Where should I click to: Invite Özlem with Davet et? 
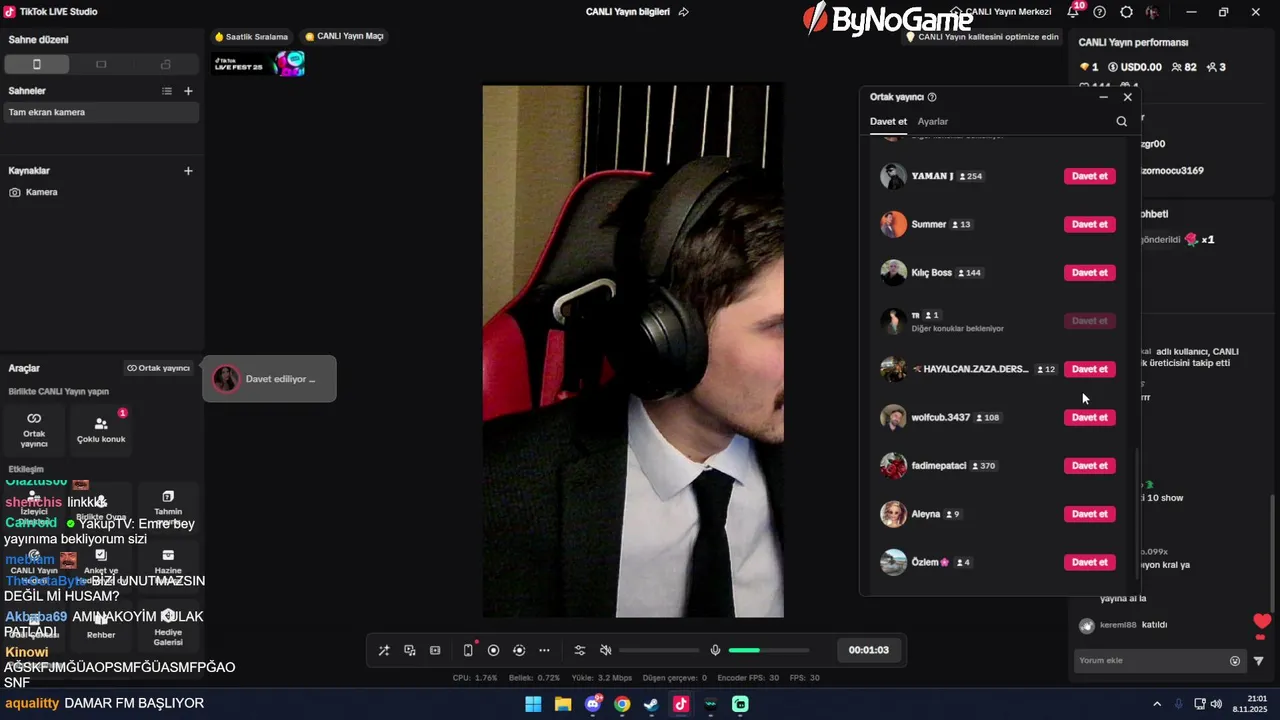pyautogui.click(x=1090, y=562)
